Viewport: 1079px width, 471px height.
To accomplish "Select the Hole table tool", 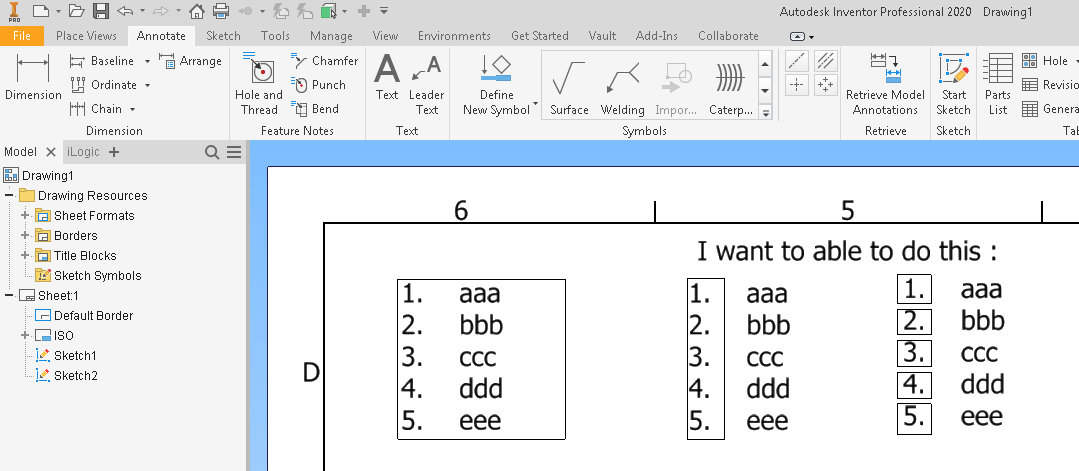I will (1045, 61).
